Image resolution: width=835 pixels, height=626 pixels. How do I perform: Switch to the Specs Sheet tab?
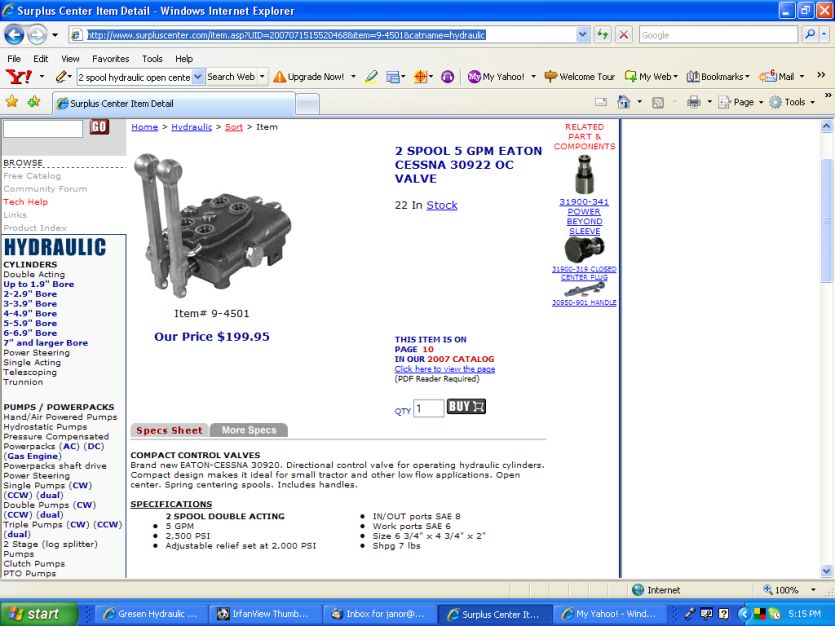click(x=169, y=430)
